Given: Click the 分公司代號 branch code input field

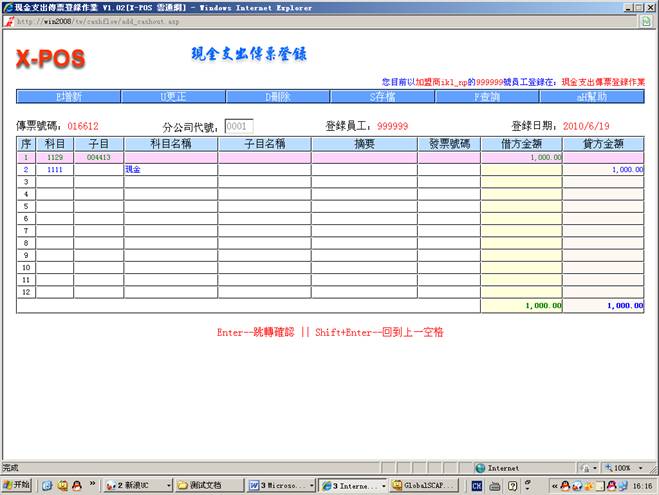Looking at the screenshot, I should pos(239,127).
